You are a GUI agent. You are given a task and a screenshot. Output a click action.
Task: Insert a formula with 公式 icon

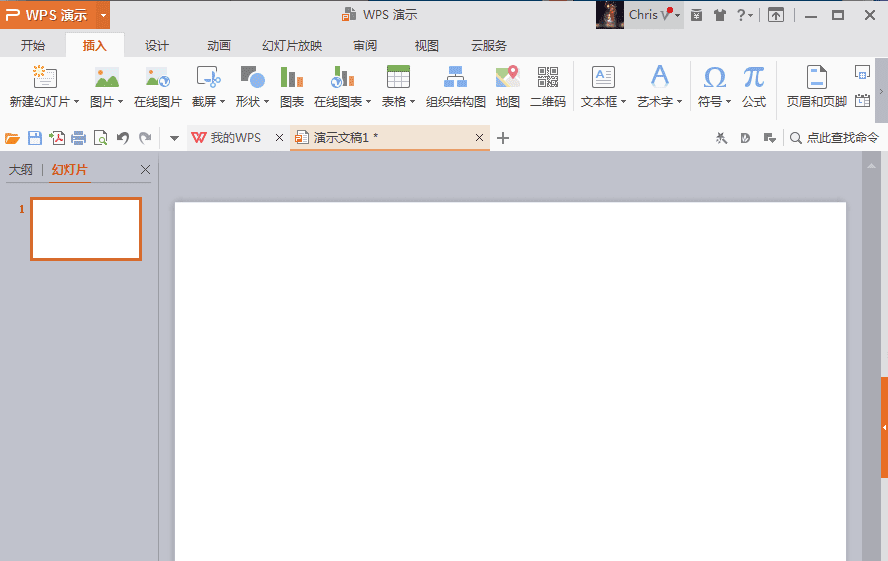click(754, 77)
